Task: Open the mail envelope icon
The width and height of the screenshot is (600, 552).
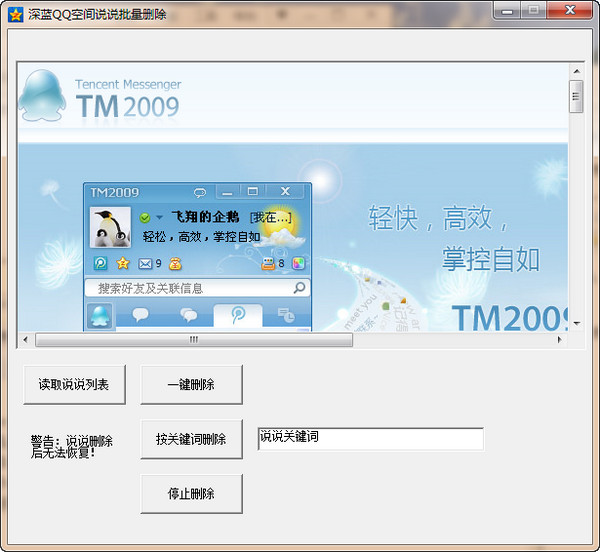Action: point(145,264)
